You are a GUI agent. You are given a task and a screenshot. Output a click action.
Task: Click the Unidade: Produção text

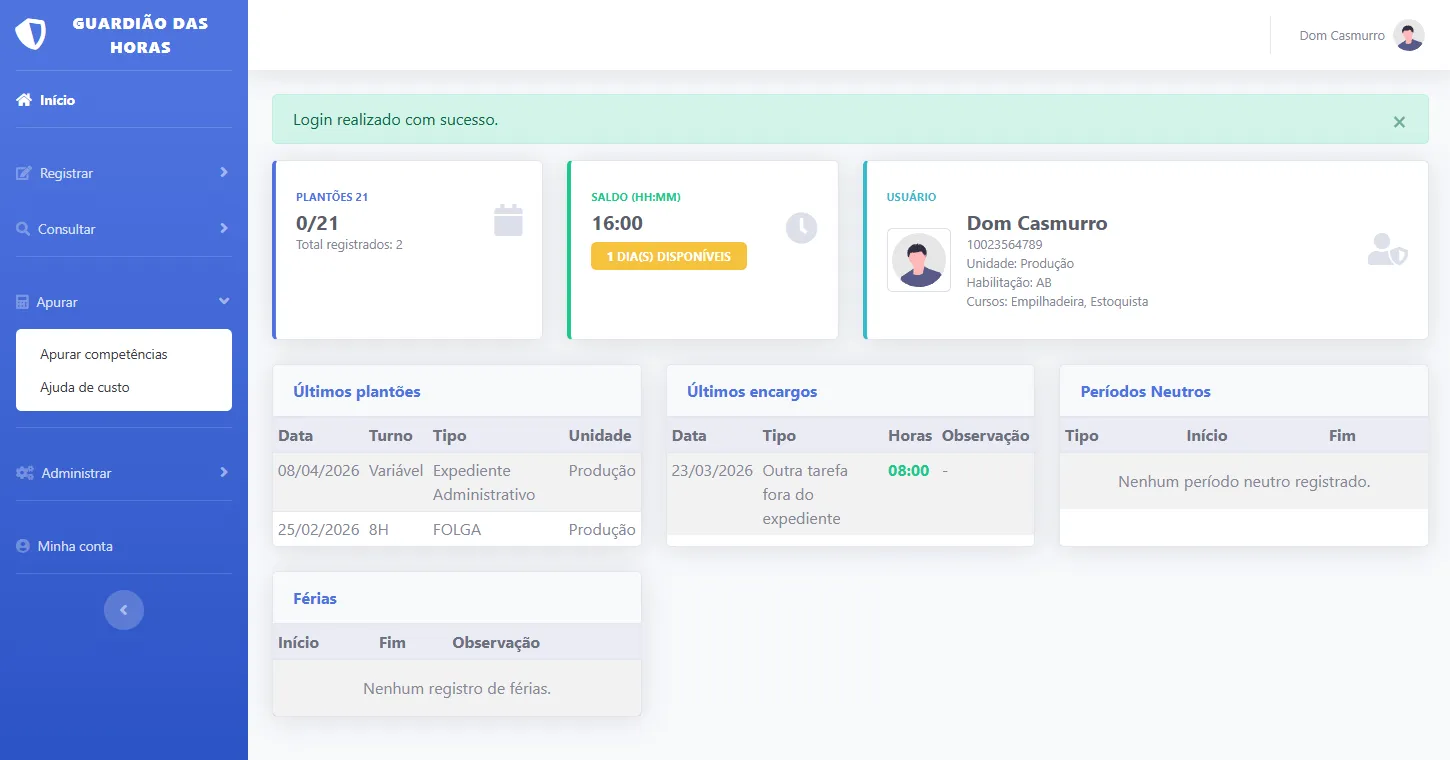click(1020, 264)
